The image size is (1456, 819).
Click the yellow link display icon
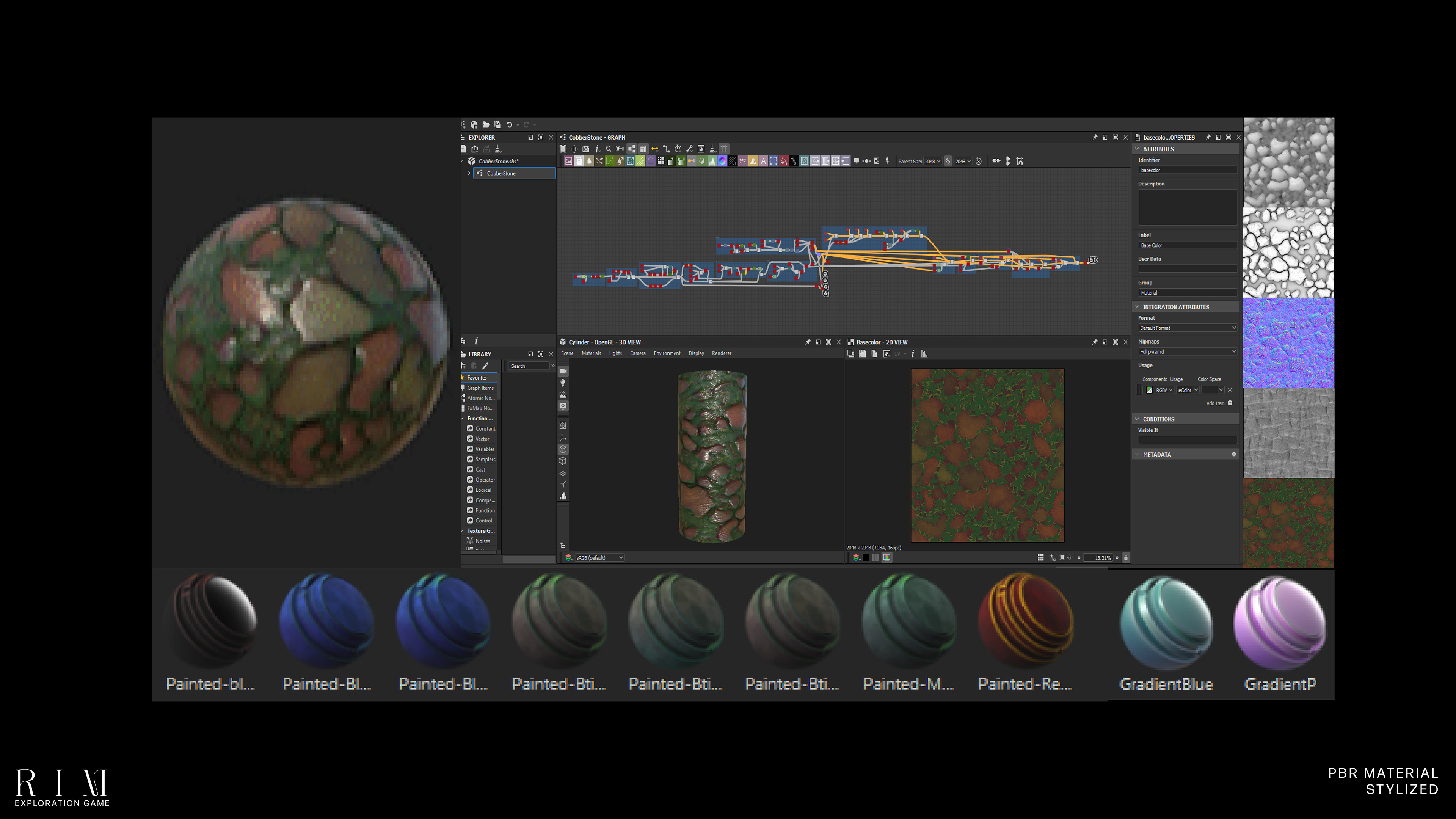tap(655, 149)
